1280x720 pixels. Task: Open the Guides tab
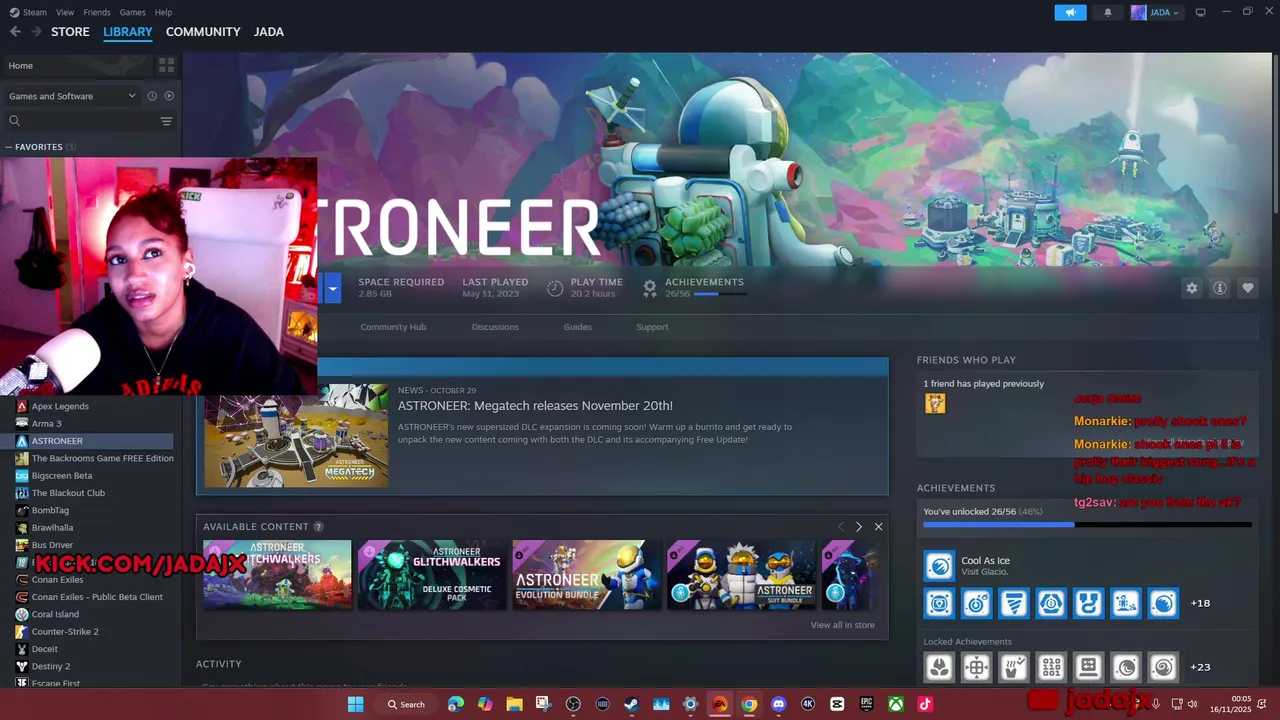[x=577, y=327]
